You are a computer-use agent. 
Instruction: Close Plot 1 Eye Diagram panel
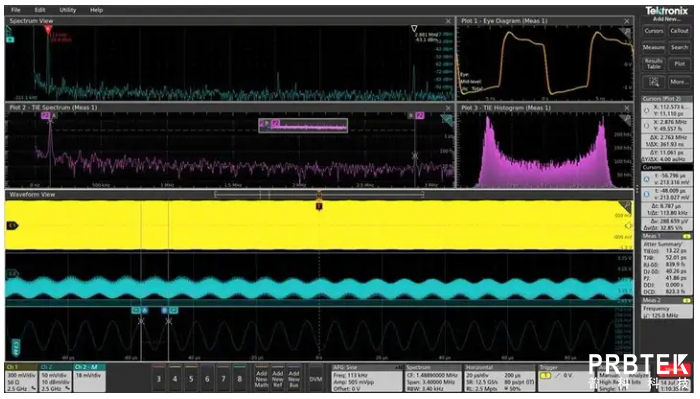627,21
